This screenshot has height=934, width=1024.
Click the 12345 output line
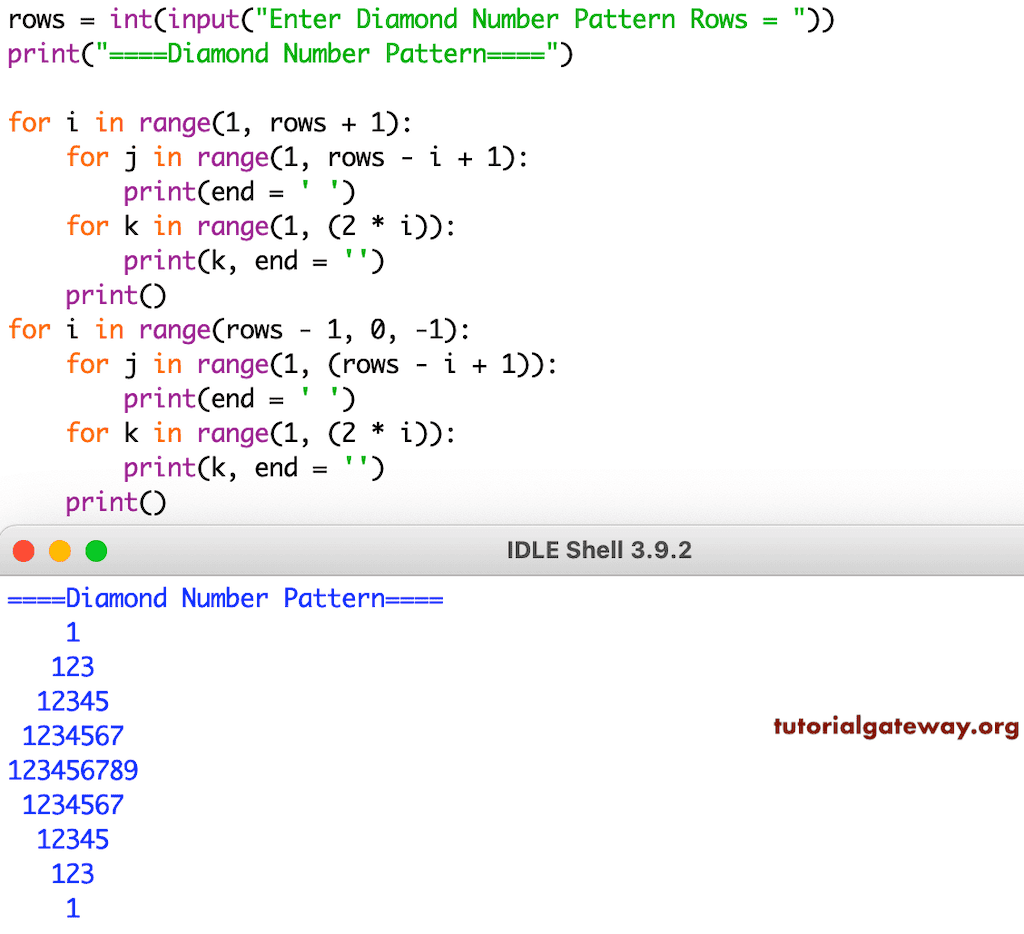(x=73, y=701)
